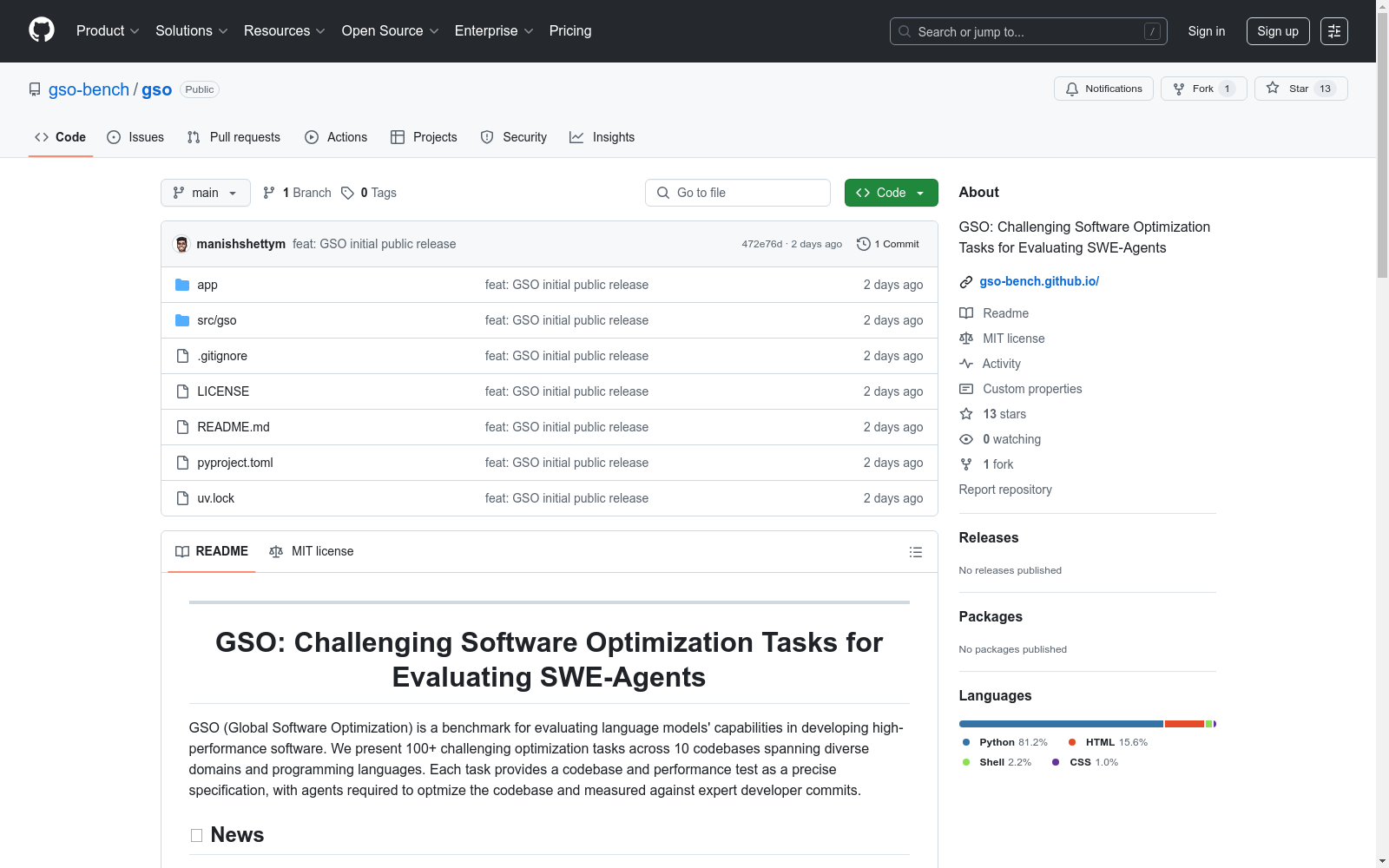Click the pyproject.toml file icon
The image size is (1389, 868).
click(182, 463)
